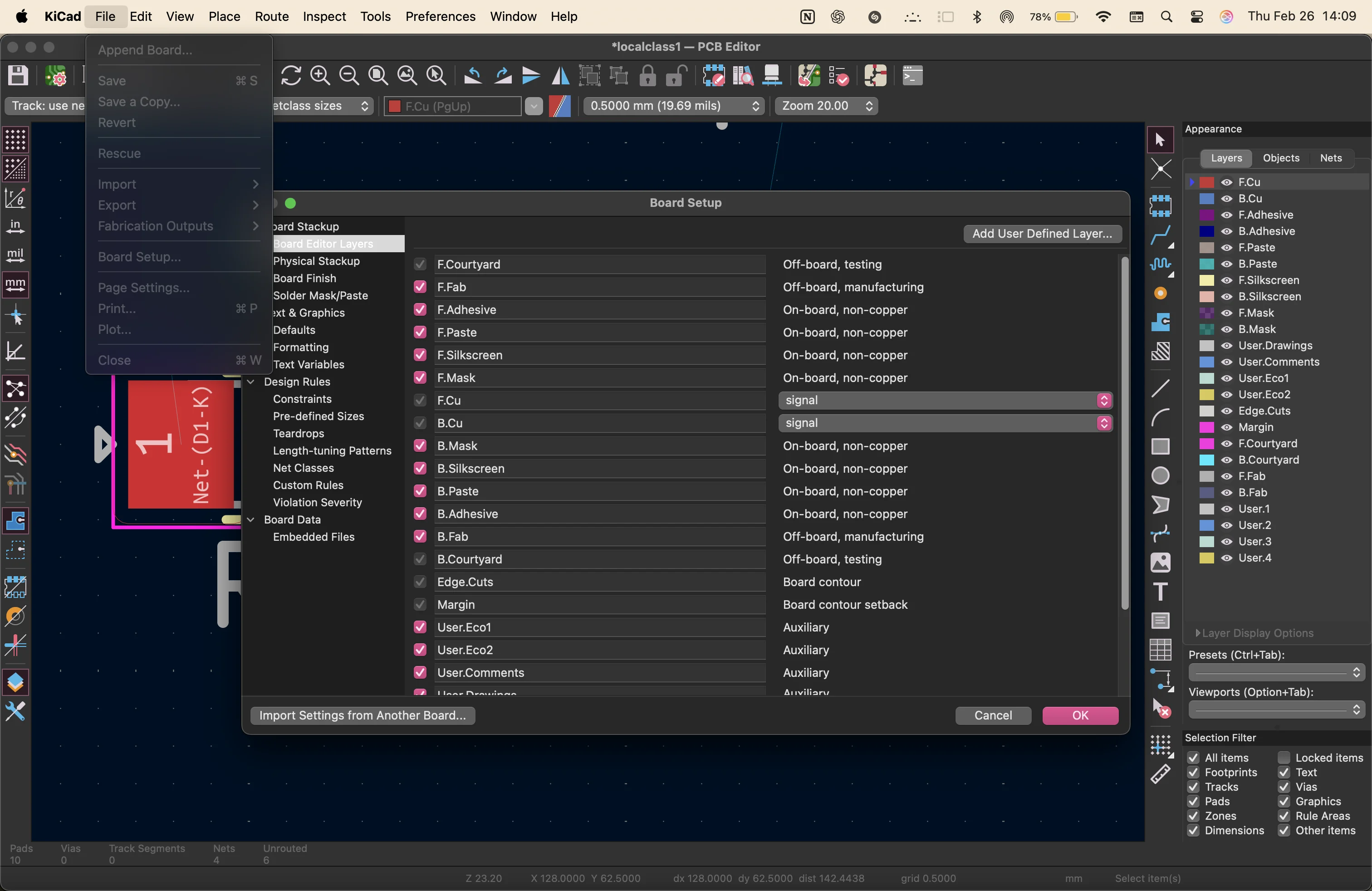Click the Margin layer color swatch
This screenshot has height=891, width=1372.
pos(1206,427)
